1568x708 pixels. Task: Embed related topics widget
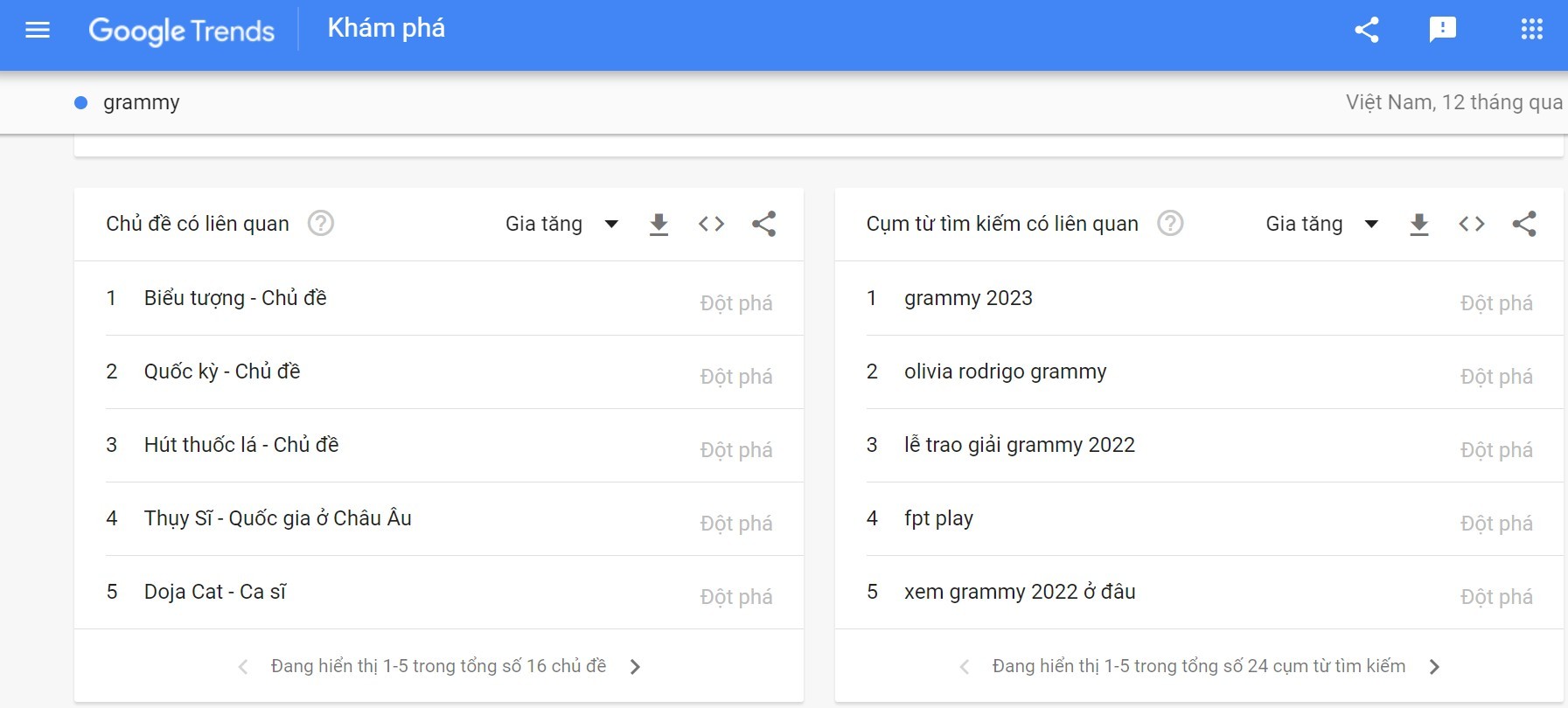click(712, 224)
